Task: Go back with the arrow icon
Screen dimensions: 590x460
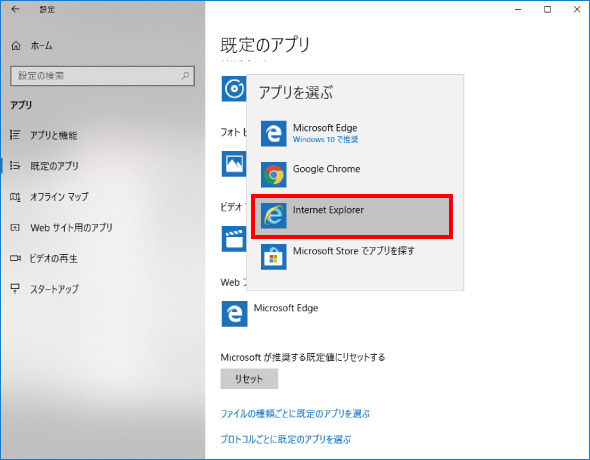Action: [15, 9]
